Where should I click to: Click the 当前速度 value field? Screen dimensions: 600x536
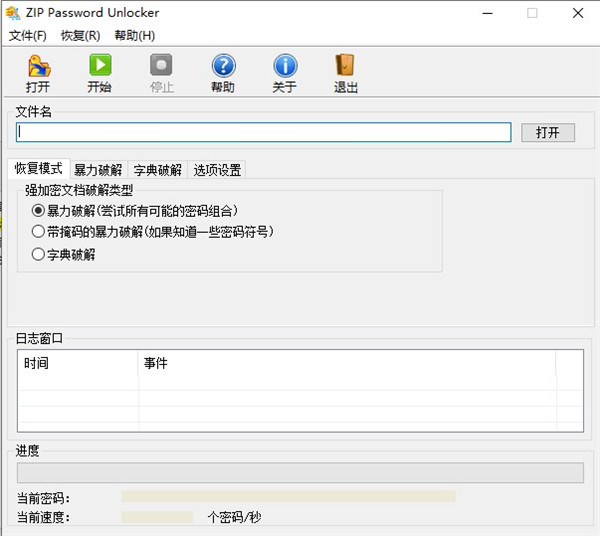click(157, 517)
